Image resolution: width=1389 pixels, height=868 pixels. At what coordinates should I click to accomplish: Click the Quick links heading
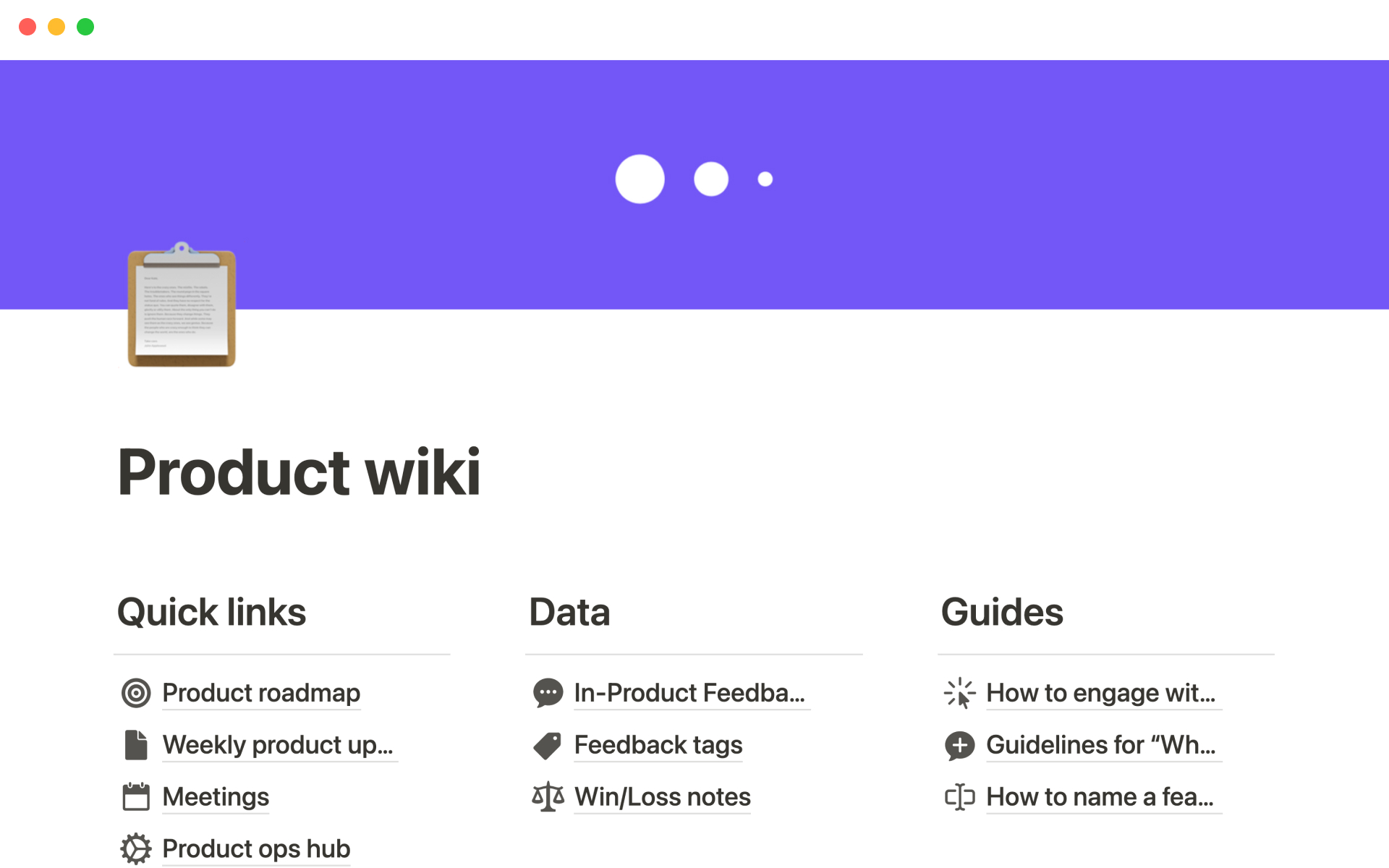click(x=212, y=612)
